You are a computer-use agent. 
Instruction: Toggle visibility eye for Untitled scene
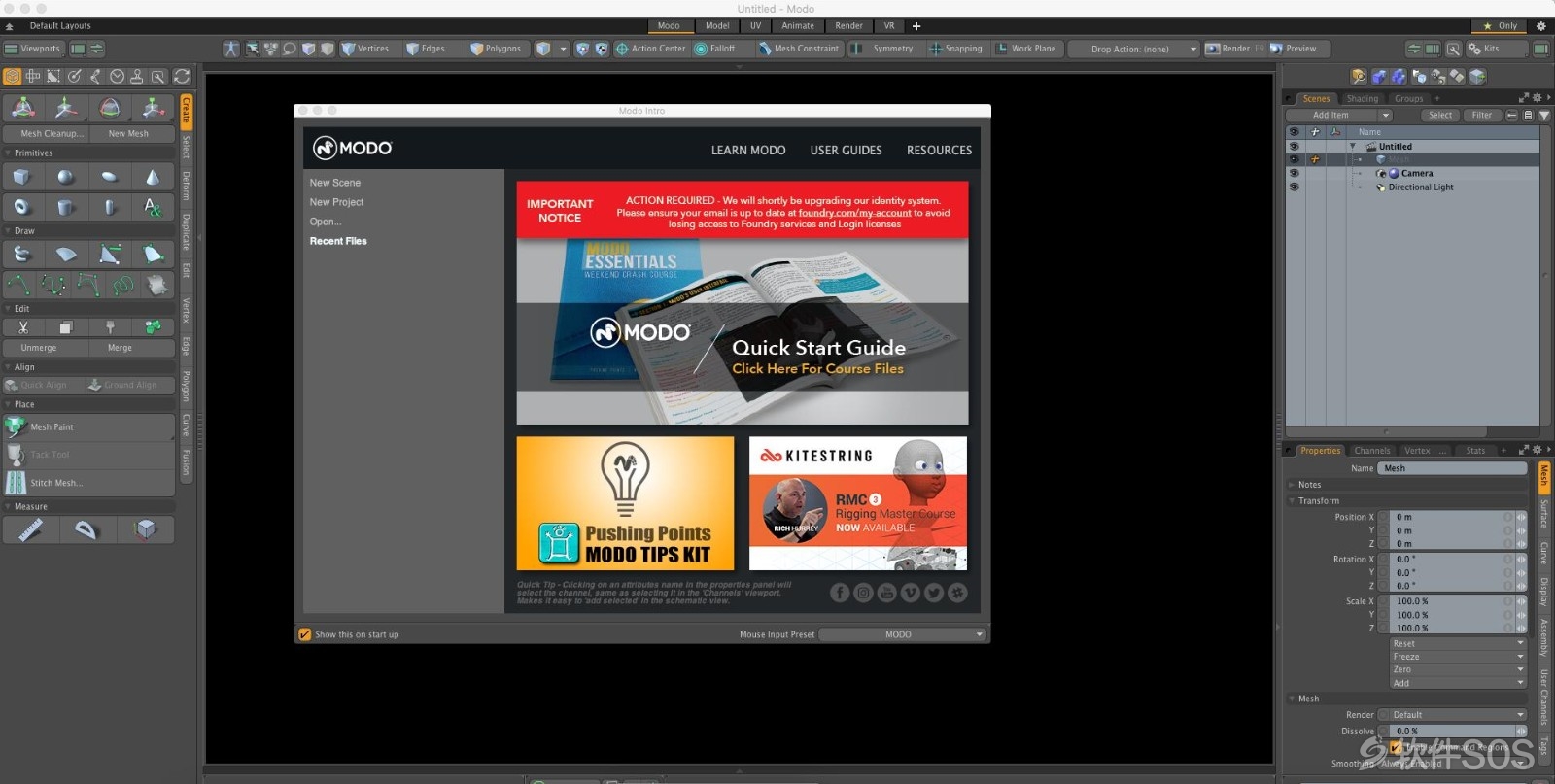[x=1294, y=146]
